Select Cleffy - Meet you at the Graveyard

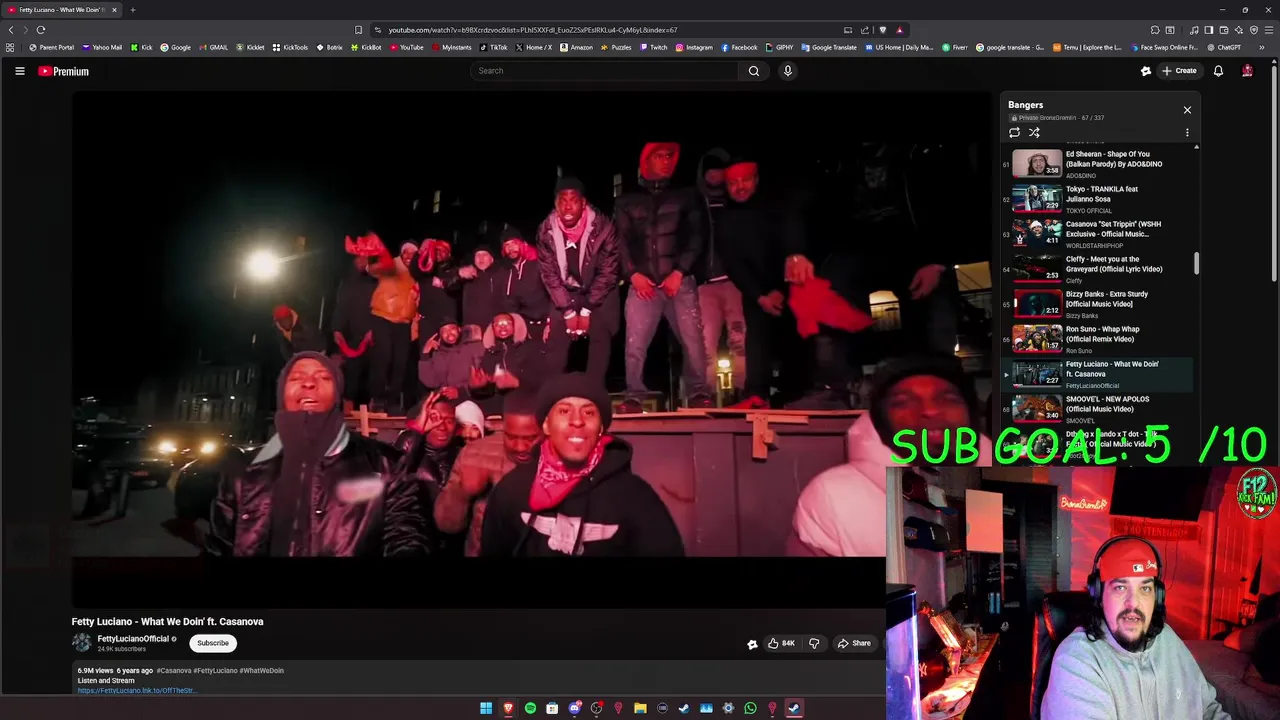[1098, 268]
